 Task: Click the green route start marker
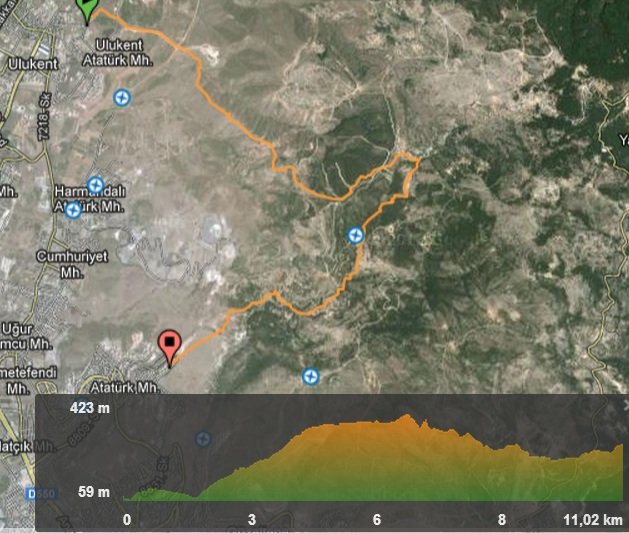pyautogui.click(x=87, y=10)
